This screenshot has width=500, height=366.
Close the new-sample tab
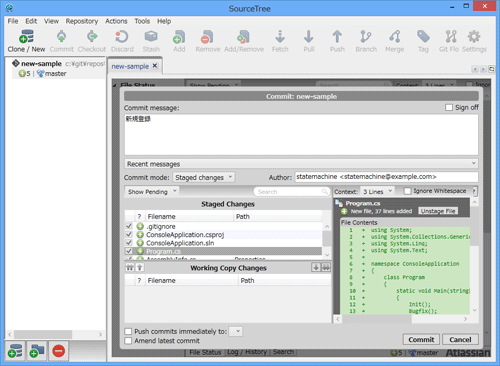[155, 66]
